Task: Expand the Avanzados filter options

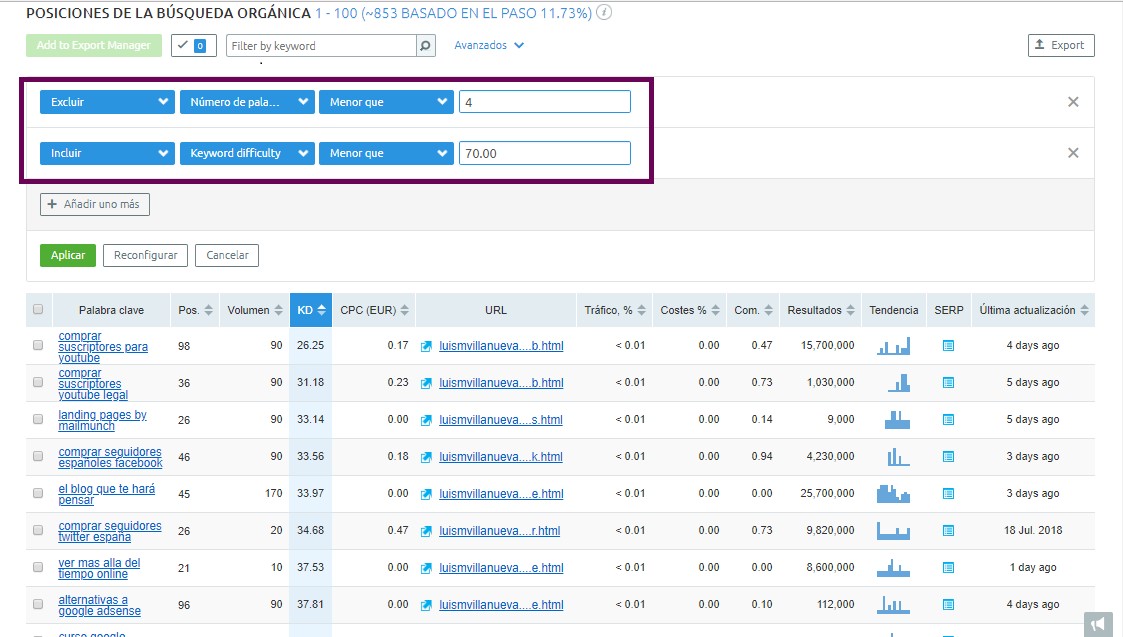Action: 489,46
